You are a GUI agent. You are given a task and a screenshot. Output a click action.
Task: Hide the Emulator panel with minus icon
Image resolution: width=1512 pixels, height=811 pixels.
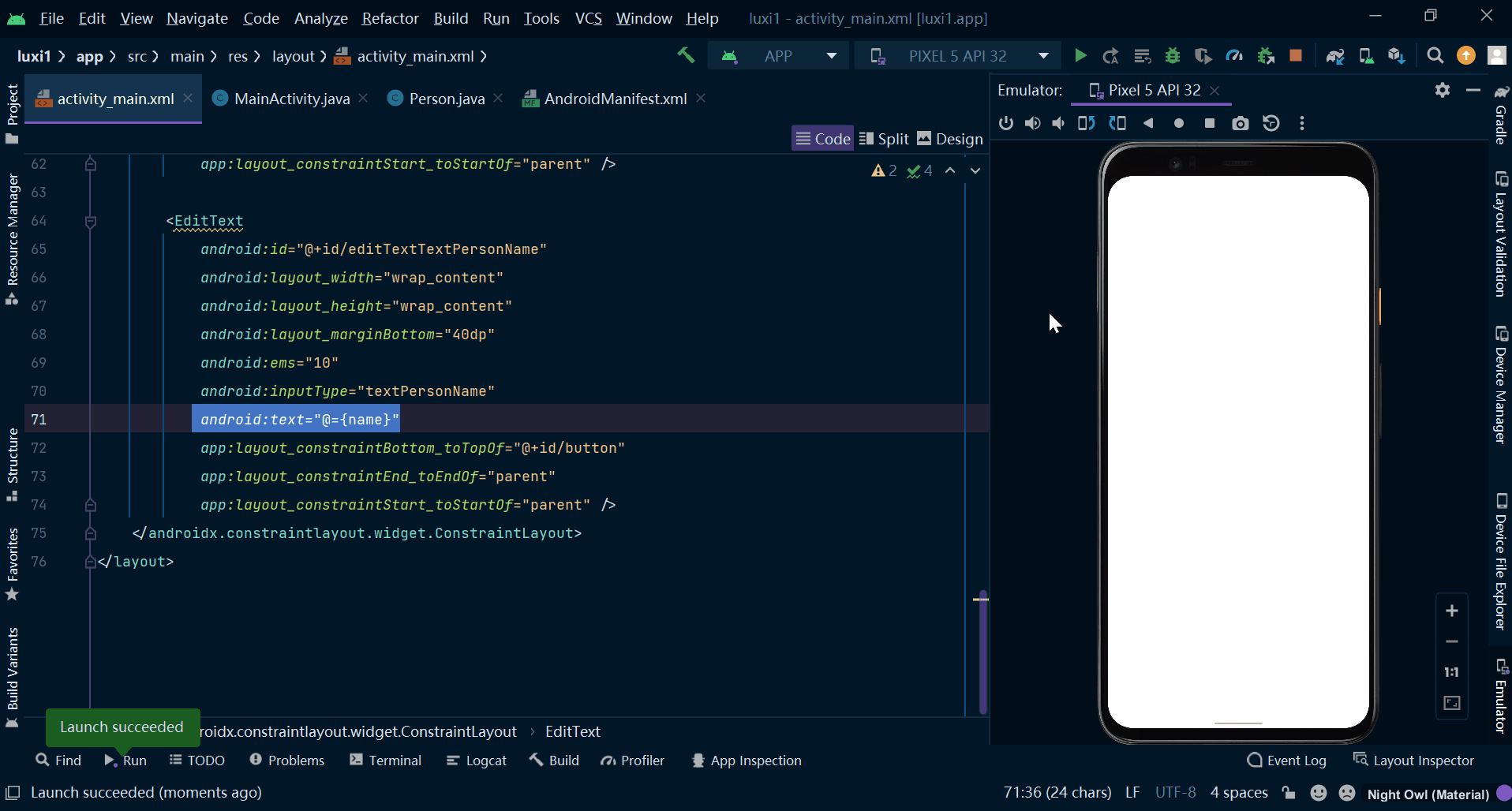pos(1473,90)
